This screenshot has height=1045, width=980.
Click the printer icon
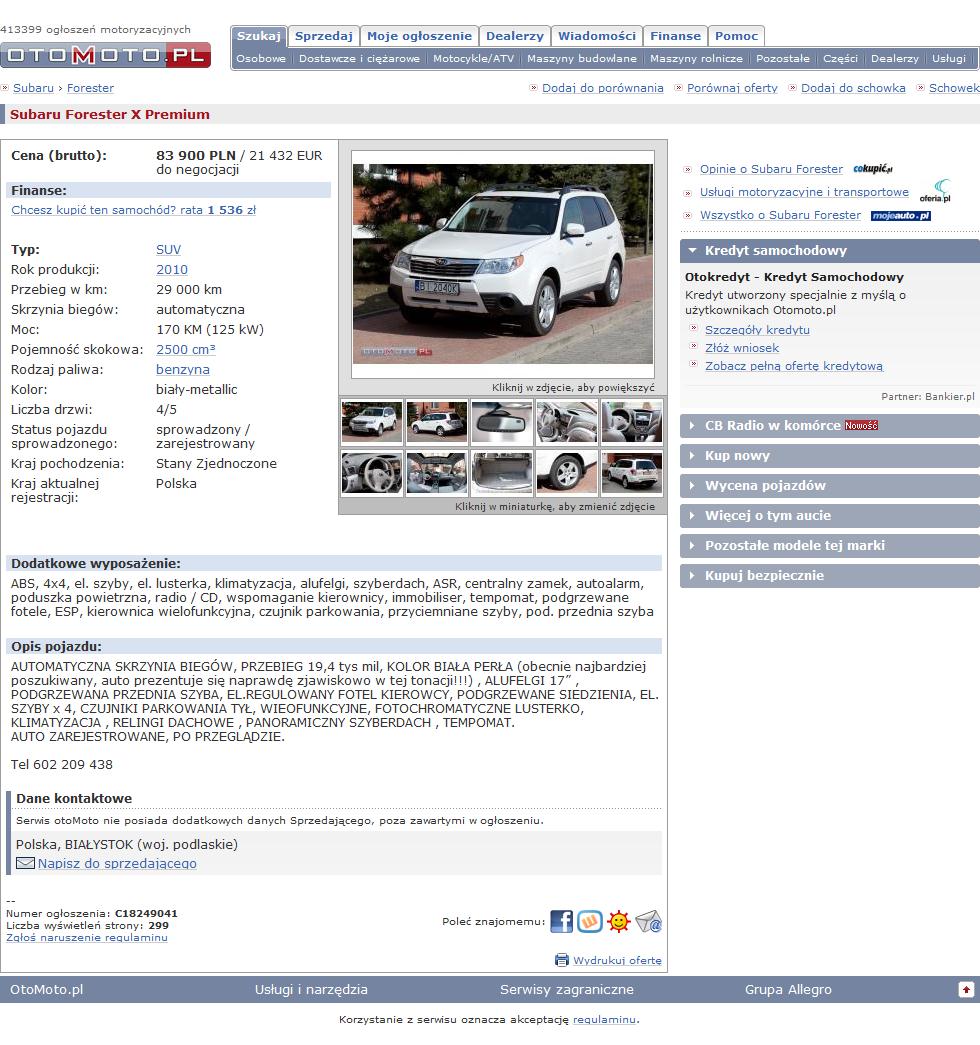pyautogui.click(x=562, y=960)
